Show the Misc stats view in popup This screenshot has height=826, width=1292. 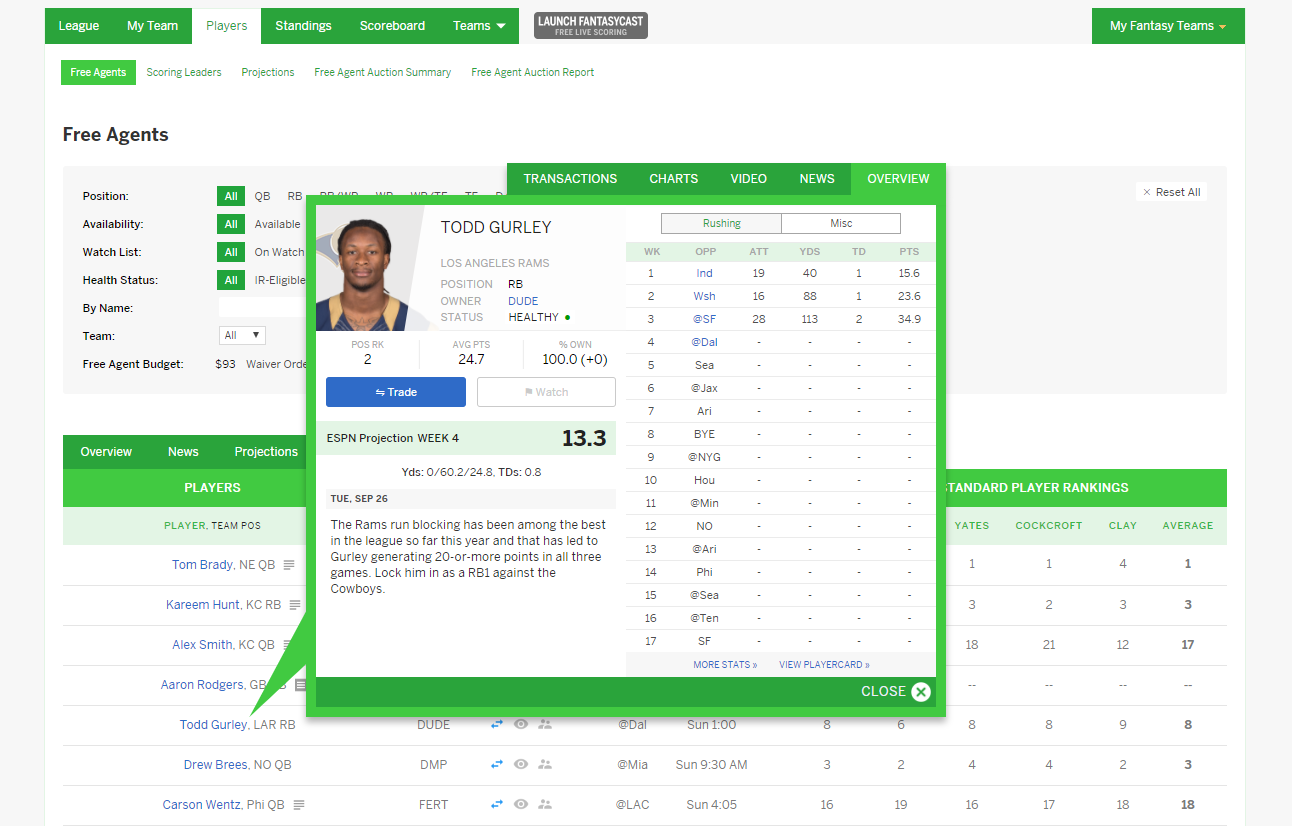[841, 223]
